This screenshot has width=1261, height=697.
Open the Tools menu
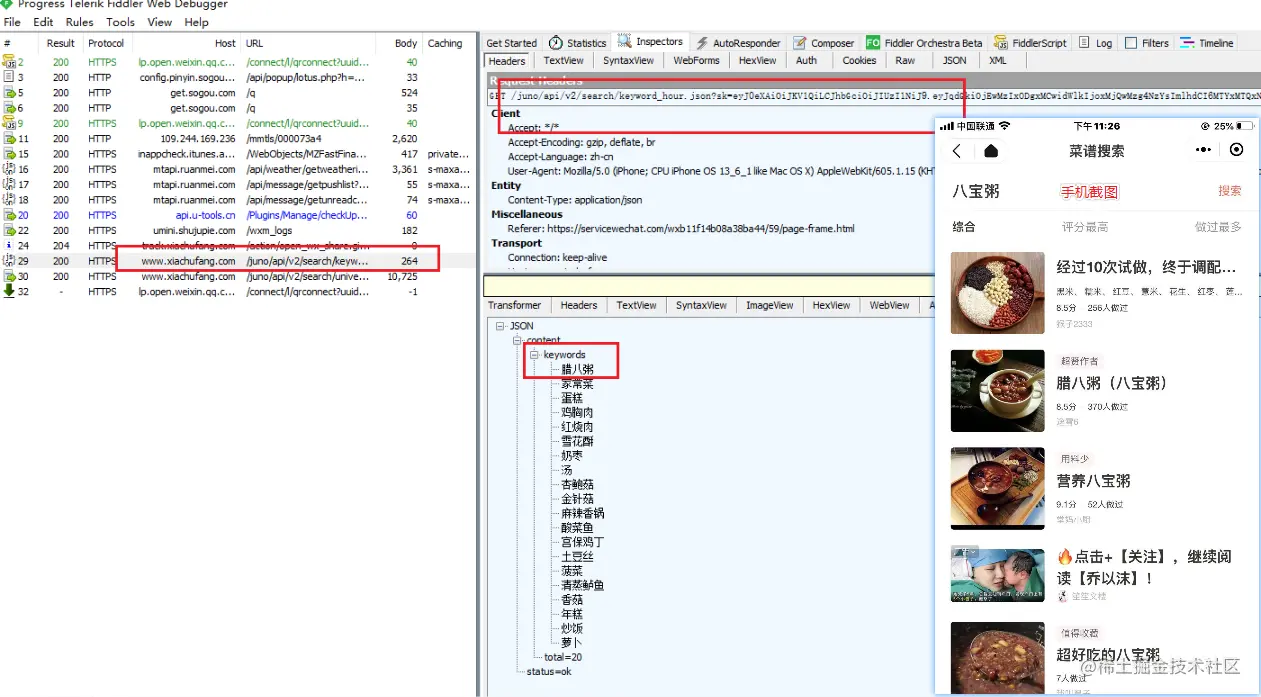pyautogui.click(x=120, y=22)
